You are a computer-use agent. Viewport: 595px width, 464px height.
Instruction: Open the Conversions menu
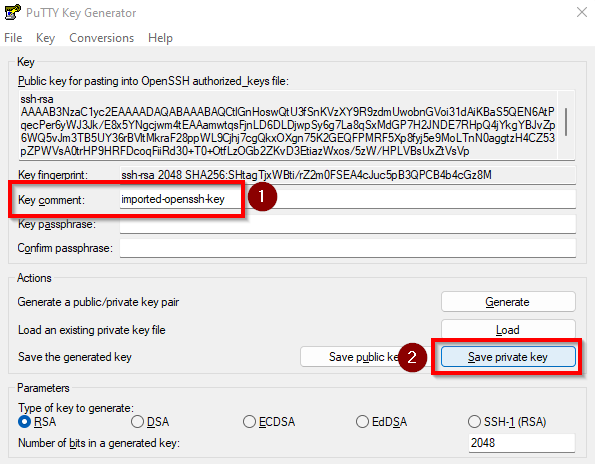click(x=101, y=38)
